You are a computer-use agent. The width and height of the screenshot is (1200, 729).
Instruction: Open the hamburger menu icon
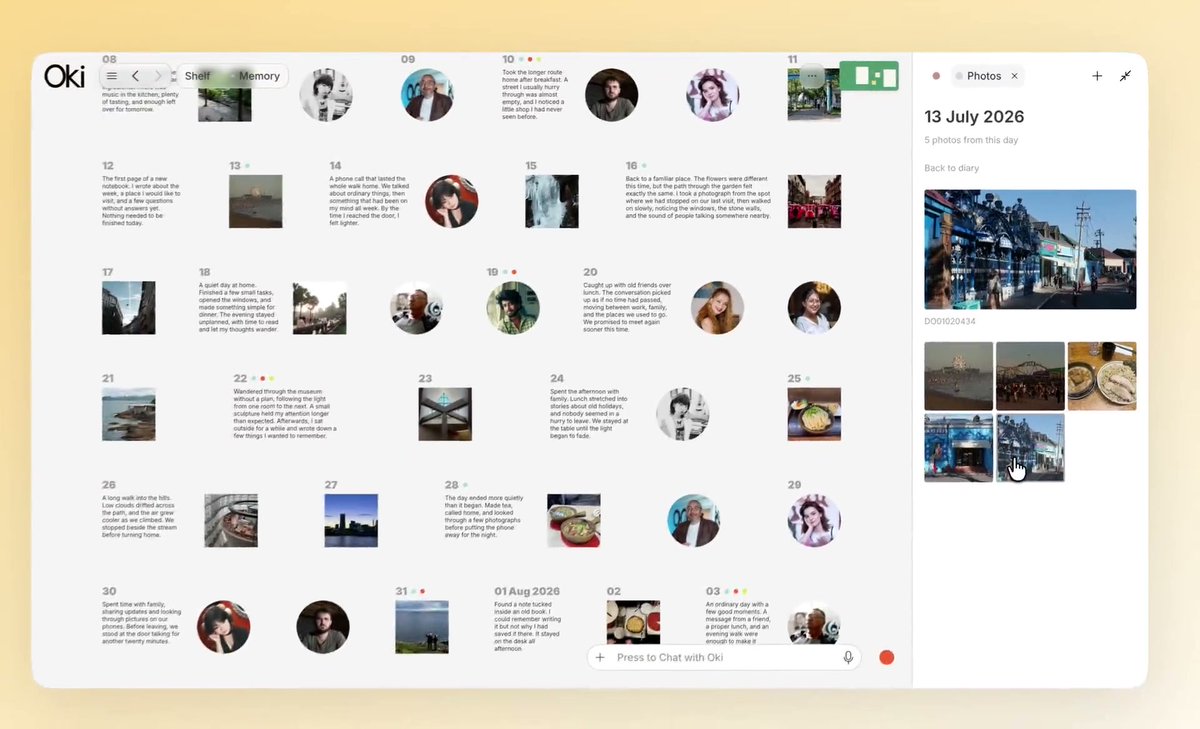[112, 76]
